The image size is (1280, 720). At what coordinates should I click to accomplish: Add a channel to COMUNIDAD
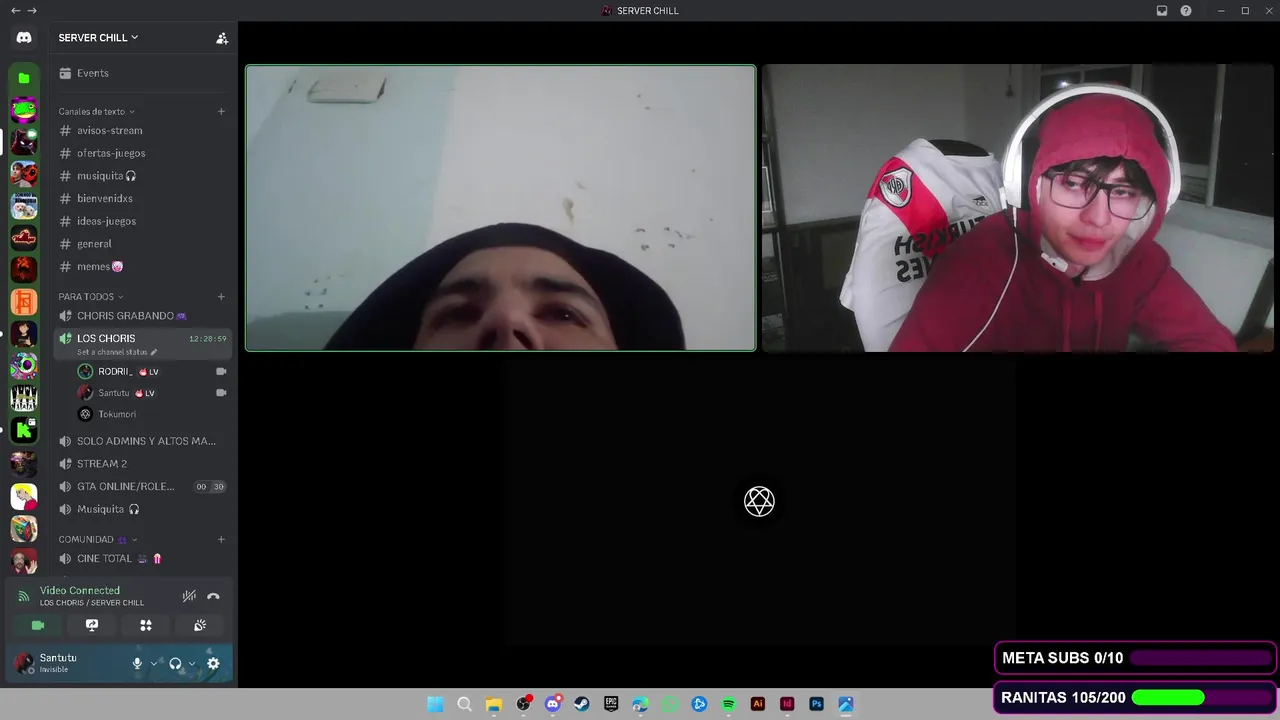point(221,539)
